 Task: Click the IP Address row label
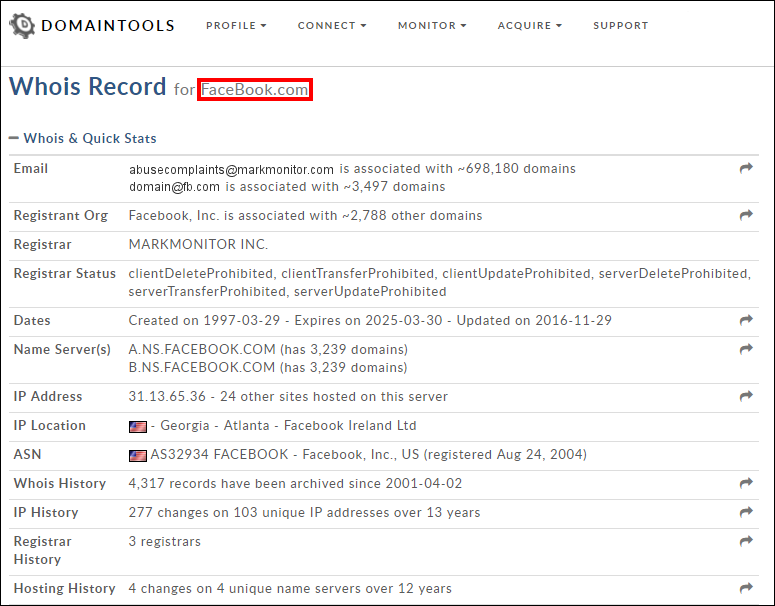point(48,396)
